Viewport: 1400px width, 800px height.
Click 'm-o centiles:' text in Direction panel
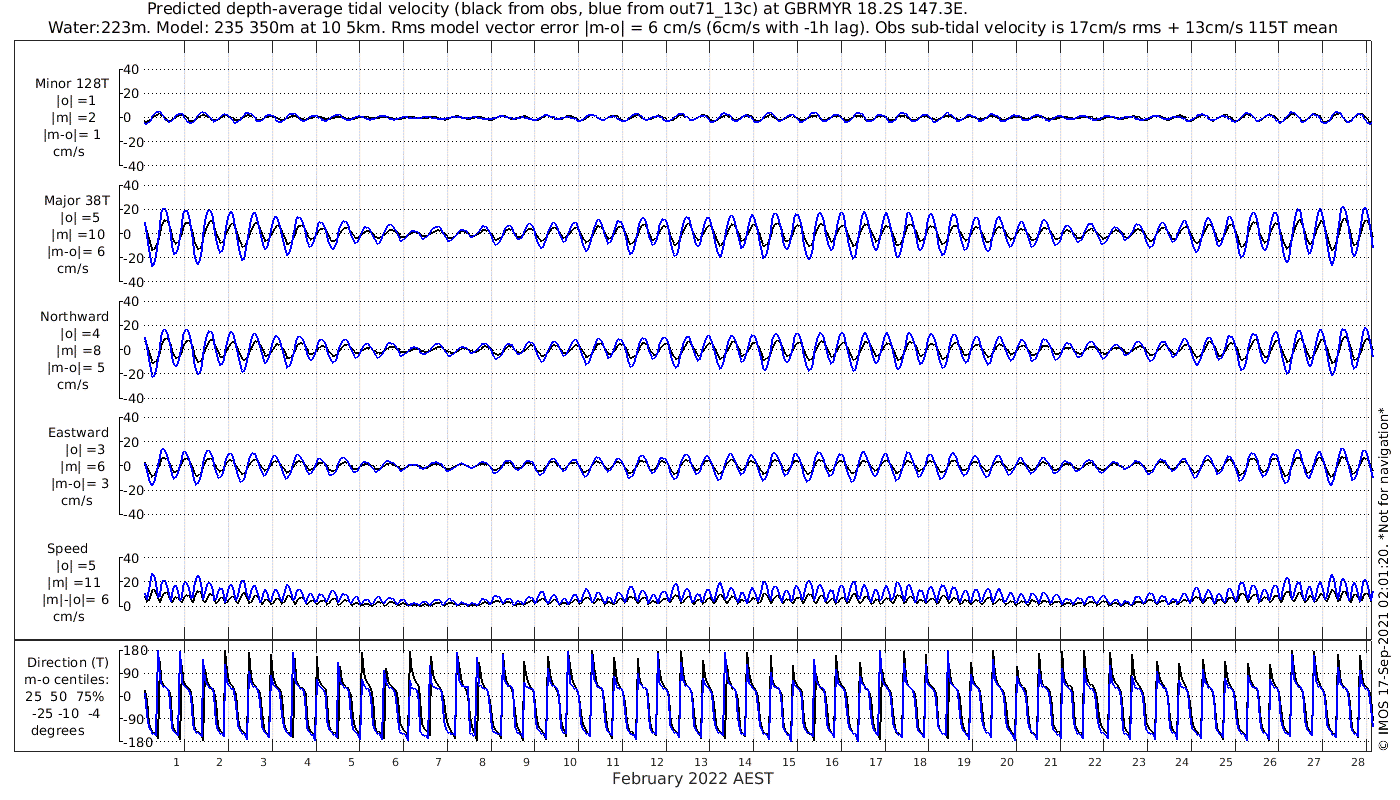point(69,679)
